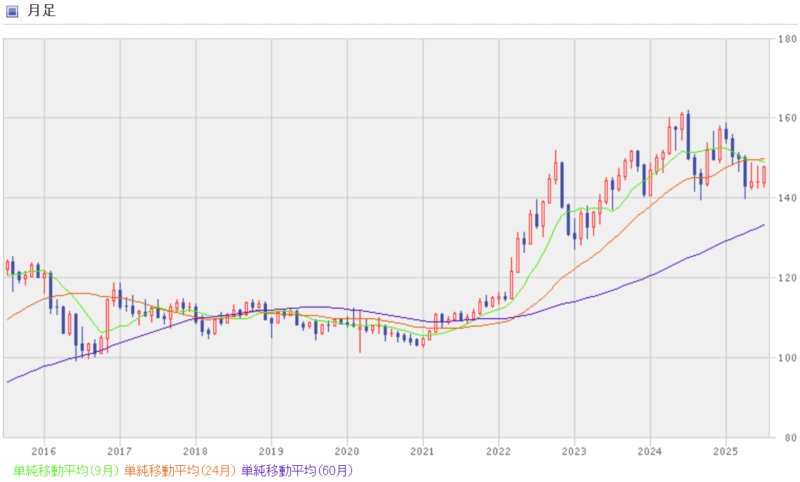800x482 pixels.
Task: Click the 単純移動平均(60月) purple legend label
Action: click(297, 470)
